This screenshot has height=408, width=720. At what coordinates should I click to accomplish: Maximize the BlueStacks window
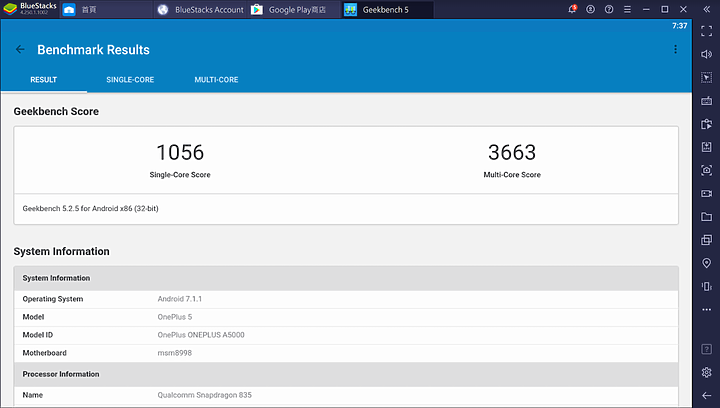(x=664, y=9)
